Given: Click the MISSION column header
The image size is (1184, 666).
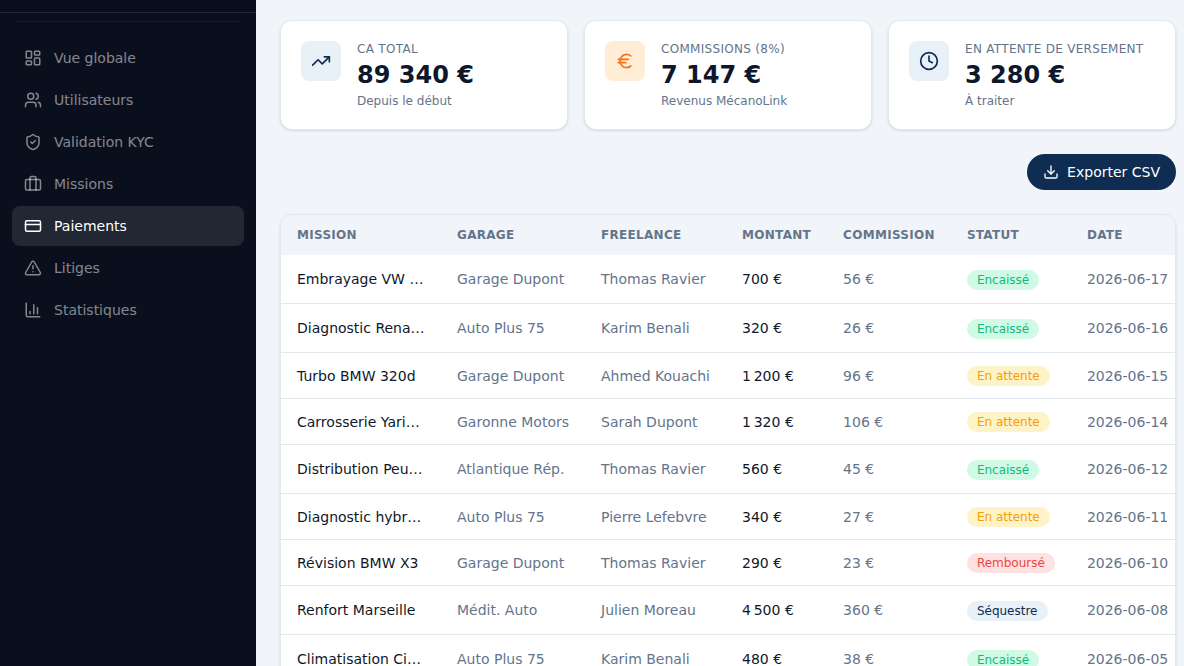Looking at the screenshot, I should (326, 235).
